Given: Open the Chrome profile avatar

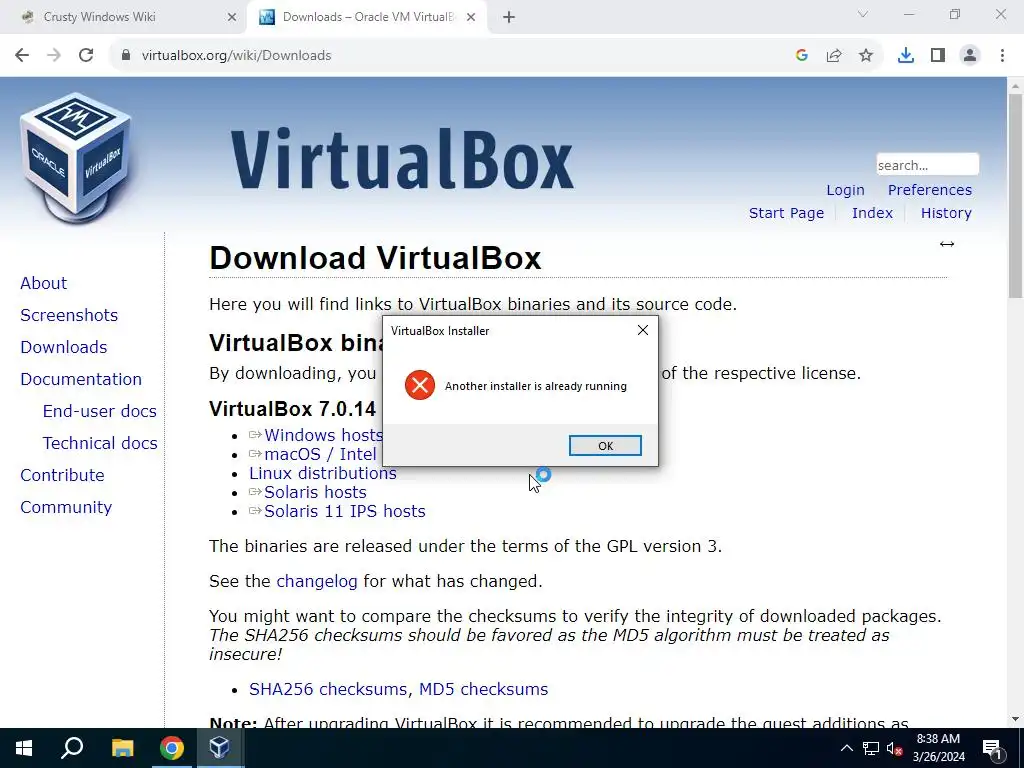Looking at the screenshot, I should pos(970,56).
